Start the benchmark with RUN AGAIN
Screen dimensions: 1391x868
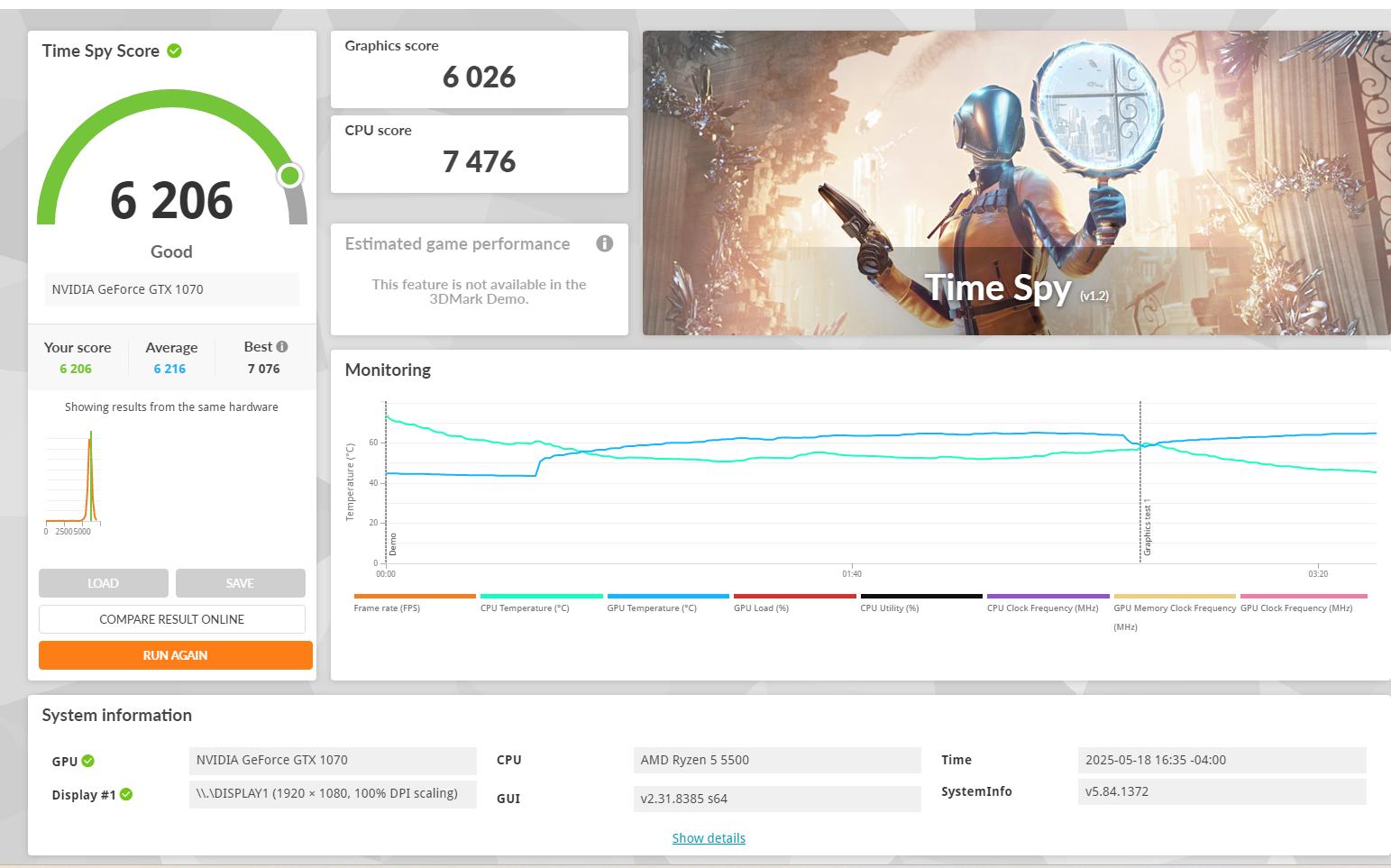176,655
